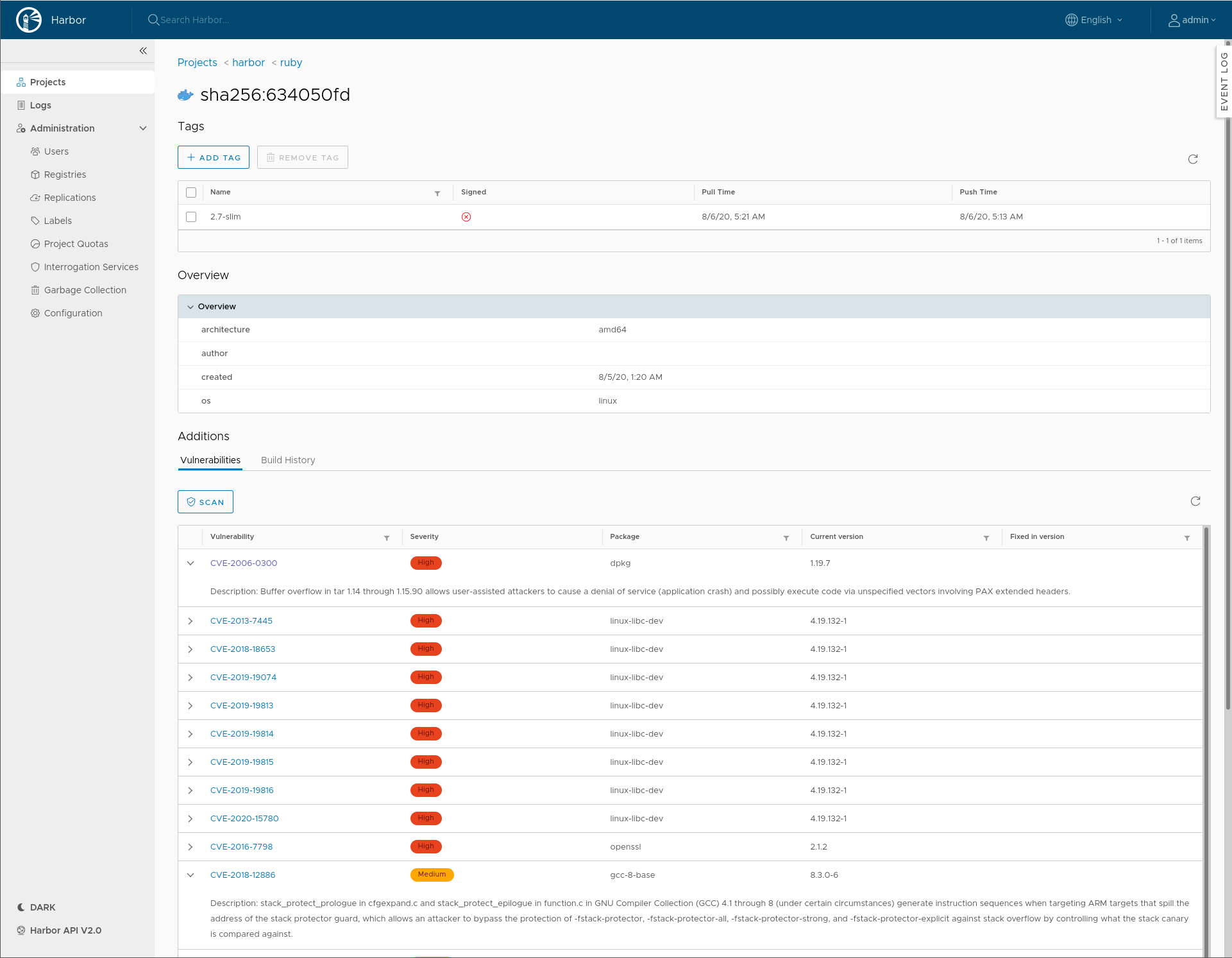
Task: Go to harbor breadcrumb
Action: coord(248,62)
